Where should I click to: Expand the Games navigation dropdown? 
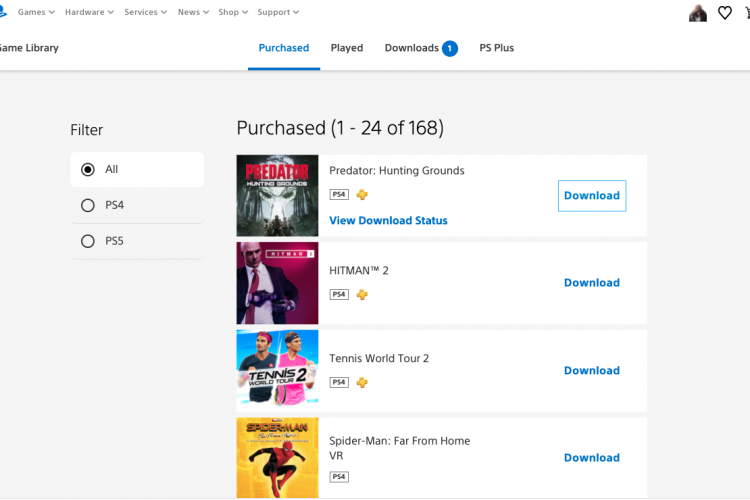coord(36,12)
